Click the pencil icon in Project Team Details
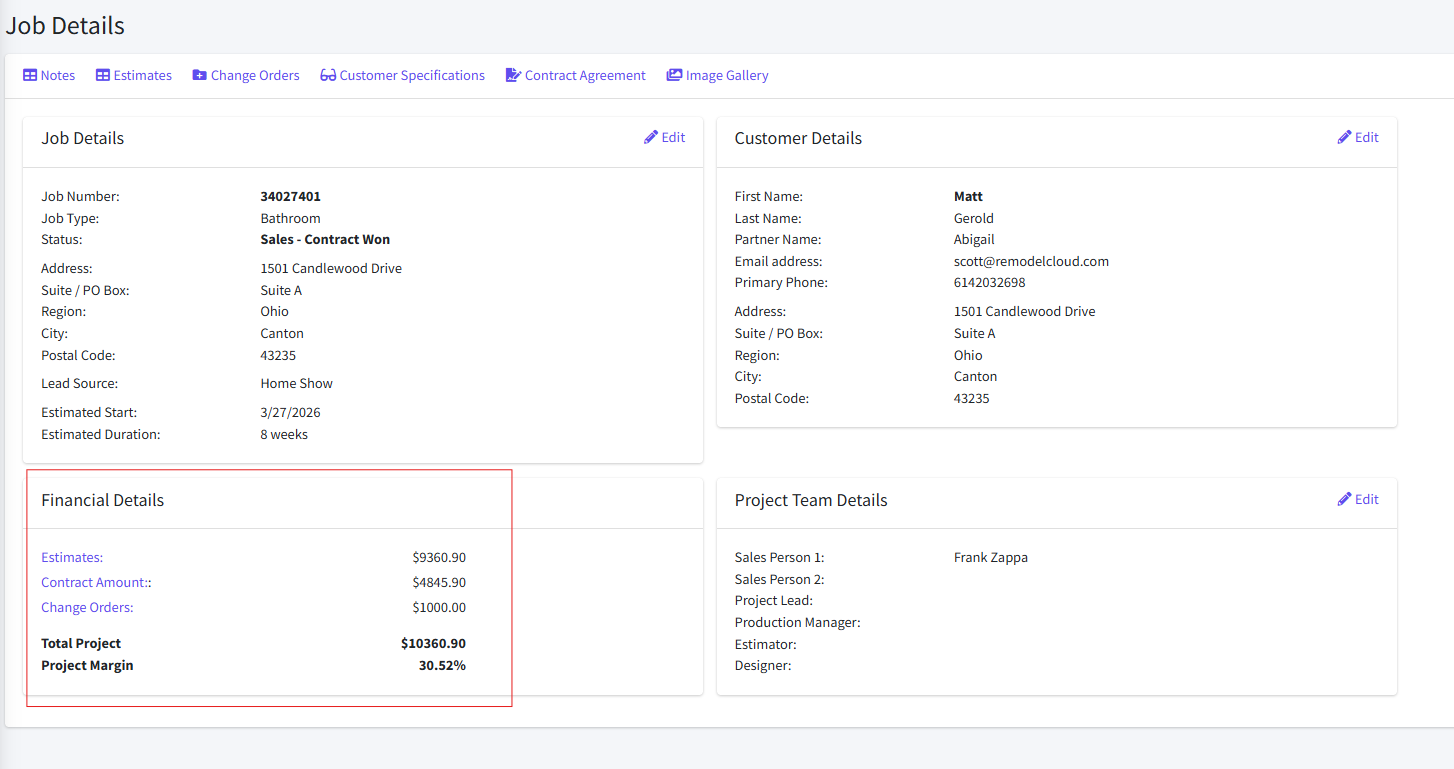 tap(1345, 500)
